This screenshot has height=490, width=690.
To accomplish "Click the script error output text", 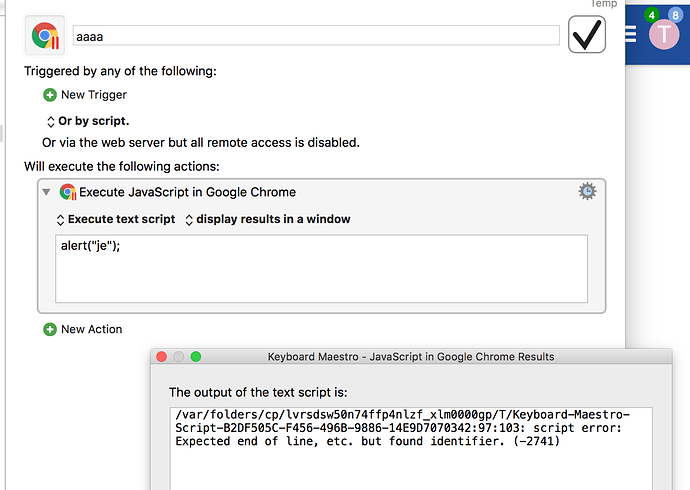I will pyautogui.click(x=403, y=428).
